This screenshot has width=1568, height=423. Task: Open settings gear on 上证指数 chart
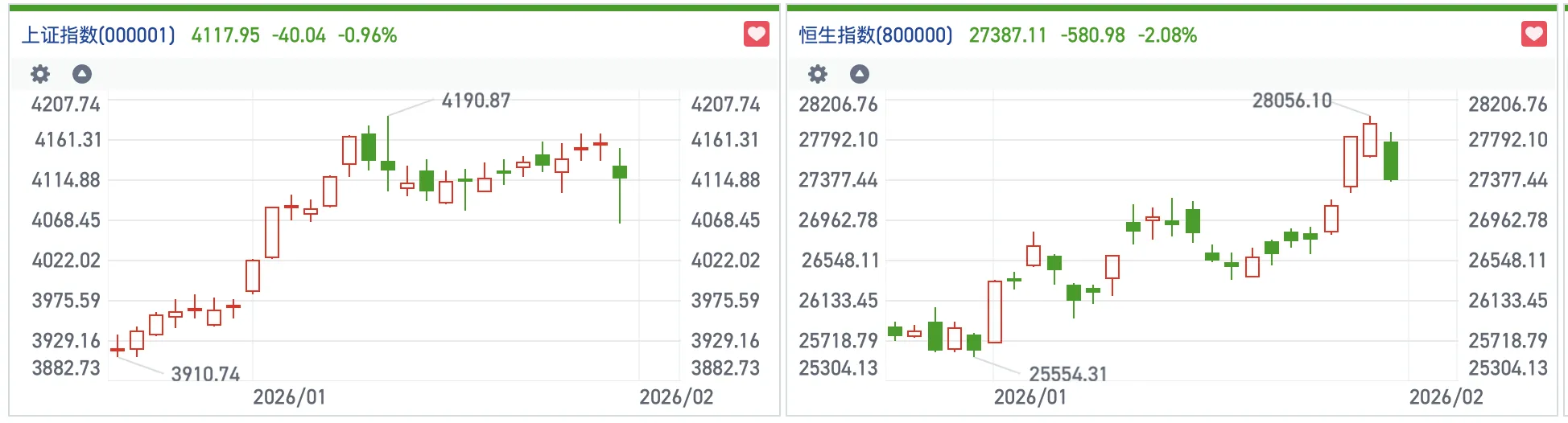(40, 75)
